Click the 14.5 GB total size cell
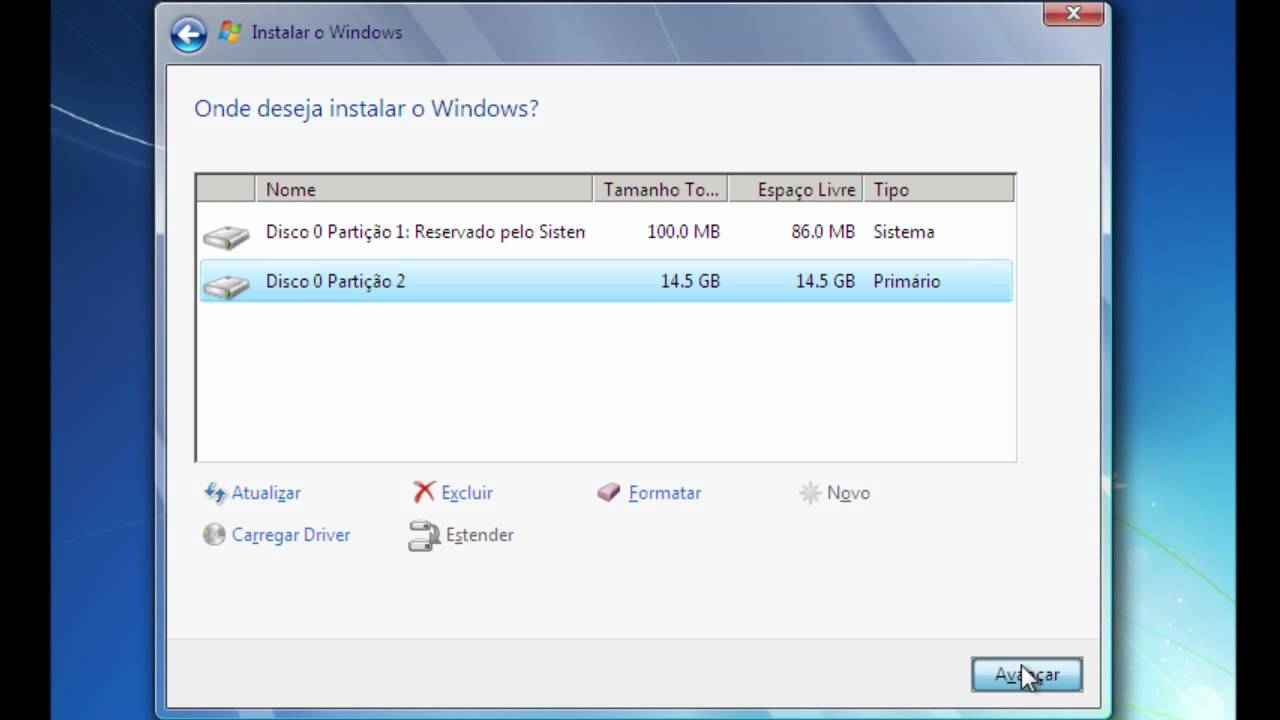The height and width of the screenshot is (720, 1280). pos(690,281)
